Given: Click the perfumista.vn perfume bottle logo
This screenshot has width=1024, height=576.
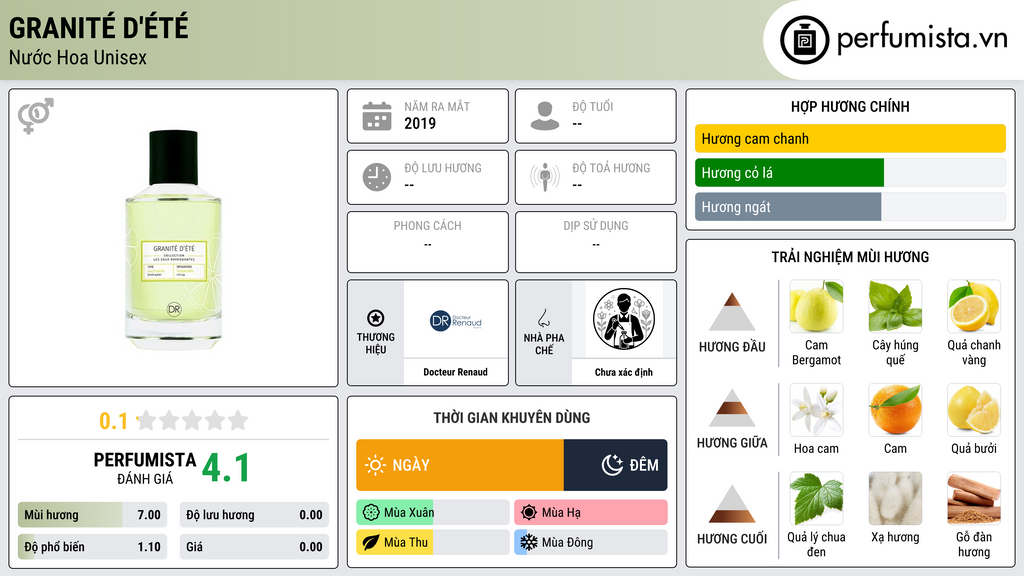Looking at the screenshot, I should click(805, 40).
